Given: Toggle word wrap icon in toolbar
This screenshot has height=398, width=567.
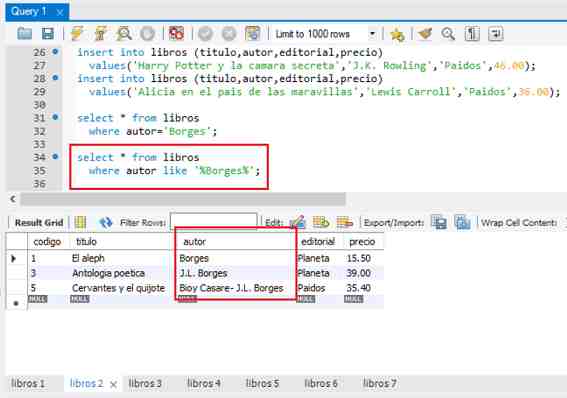Looking at the screenshot, I should click(x=495, y=34).
